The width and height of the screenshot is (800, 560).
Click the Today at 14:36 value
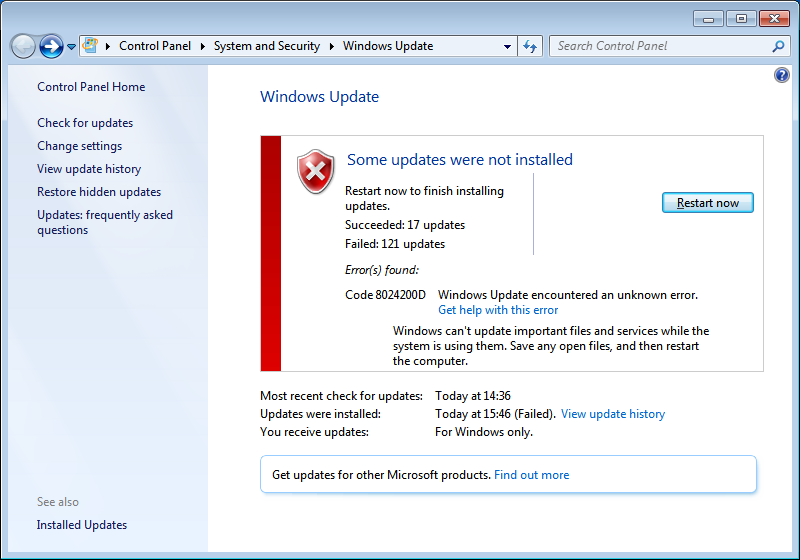(472, 396)
